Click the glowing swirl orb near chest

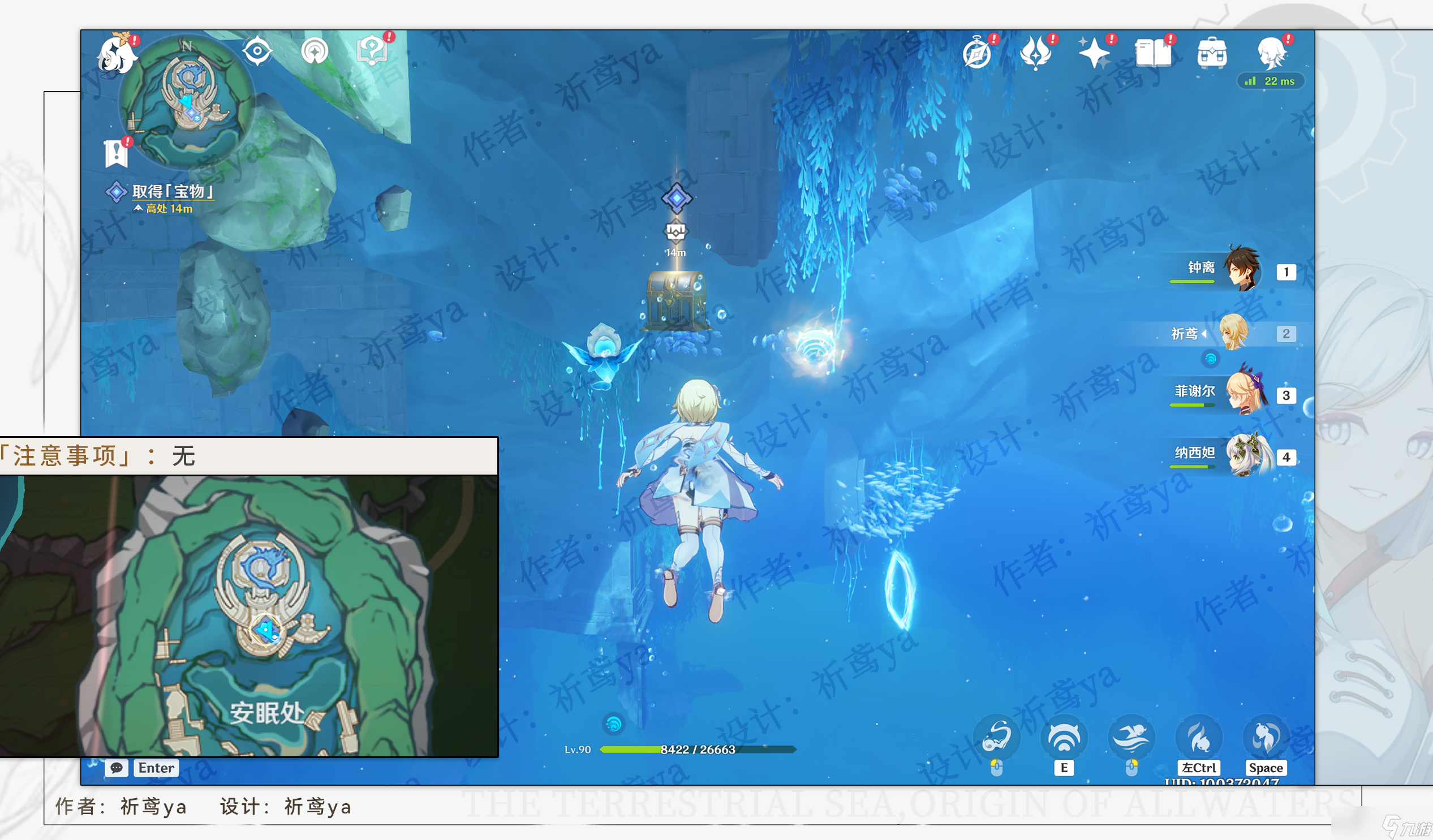point(814,347)
